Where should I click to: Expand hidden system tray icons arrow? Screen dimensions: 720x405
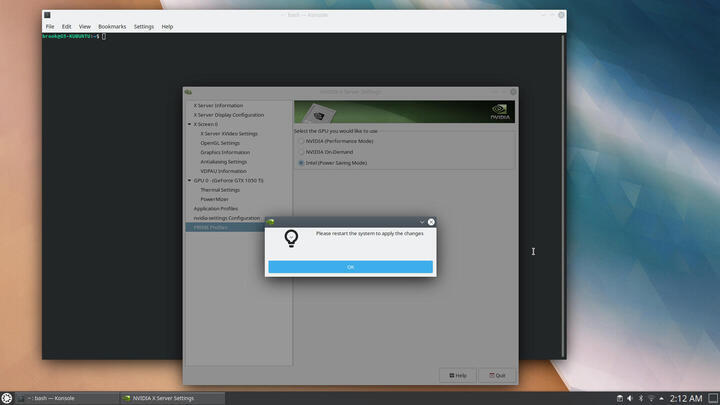[x=661, y=398]
